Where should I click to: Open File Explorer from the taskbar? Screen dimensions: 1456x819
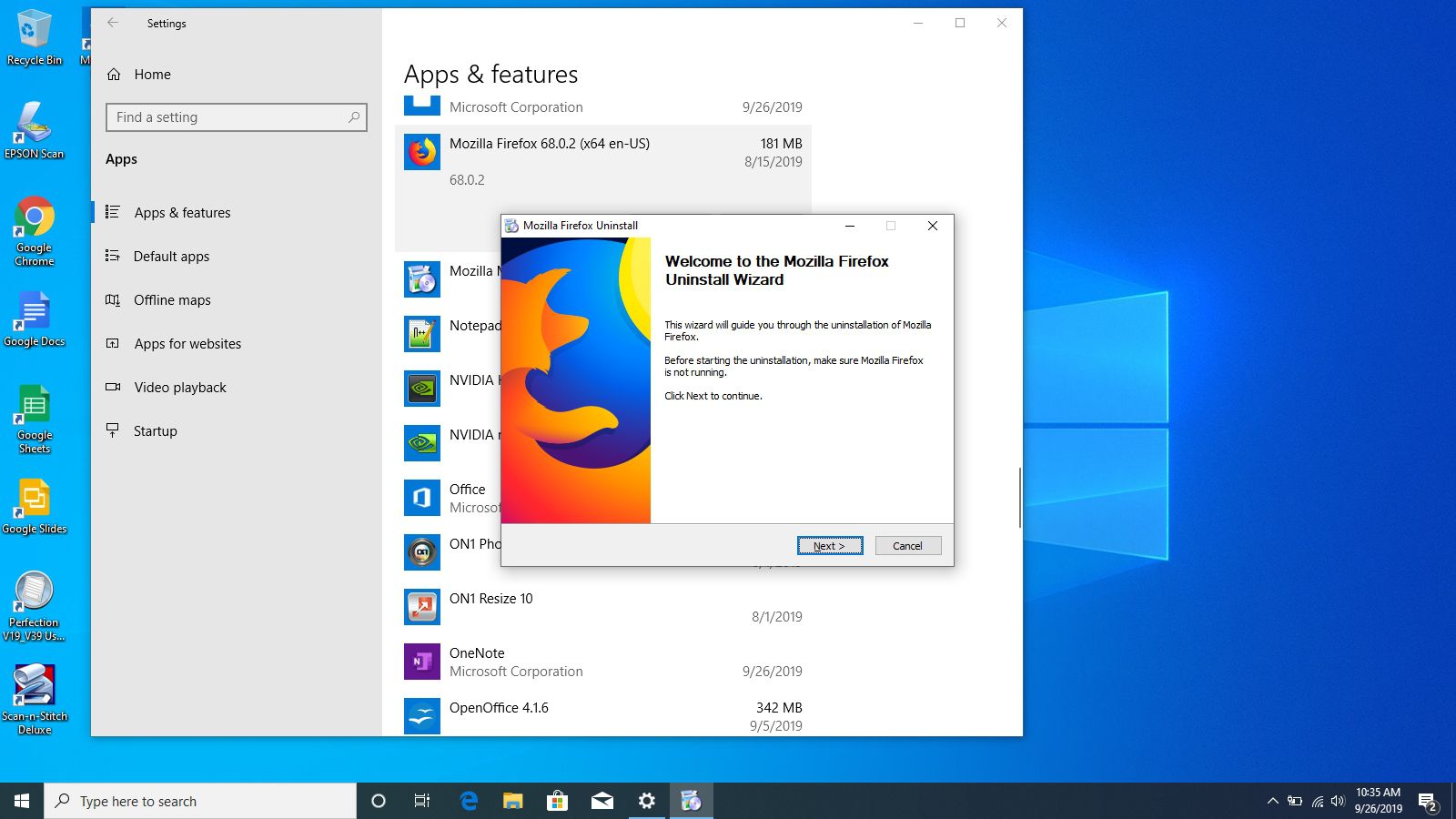tap(513, 801)
